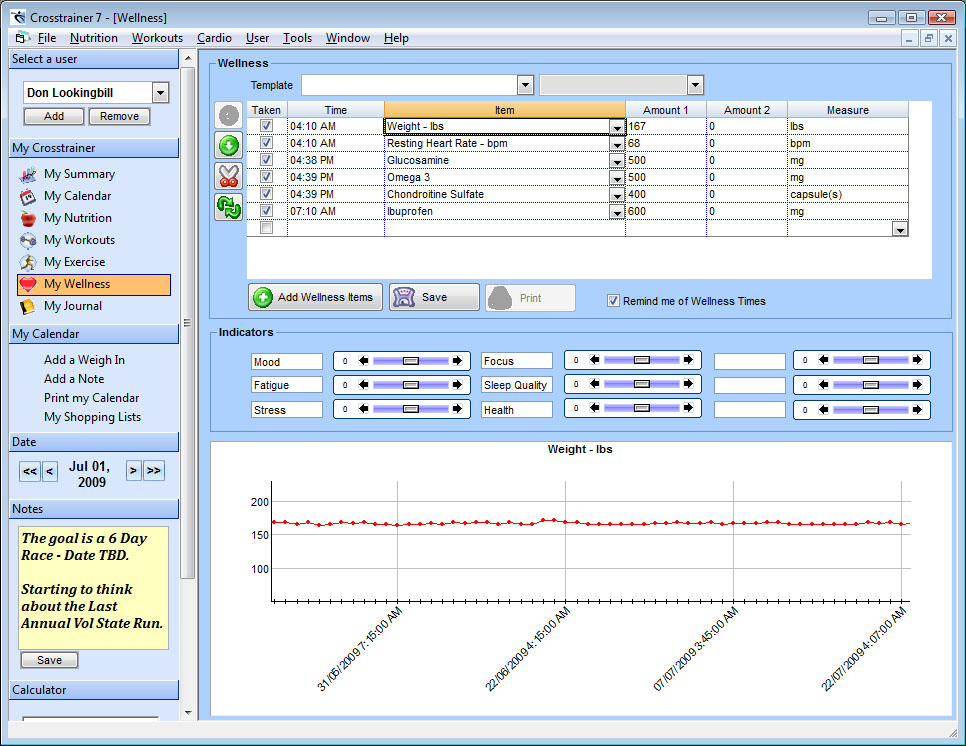Click the apple icon for My Nutrition
The height and width of the screenshot is (746, 966).
point(28,219)
